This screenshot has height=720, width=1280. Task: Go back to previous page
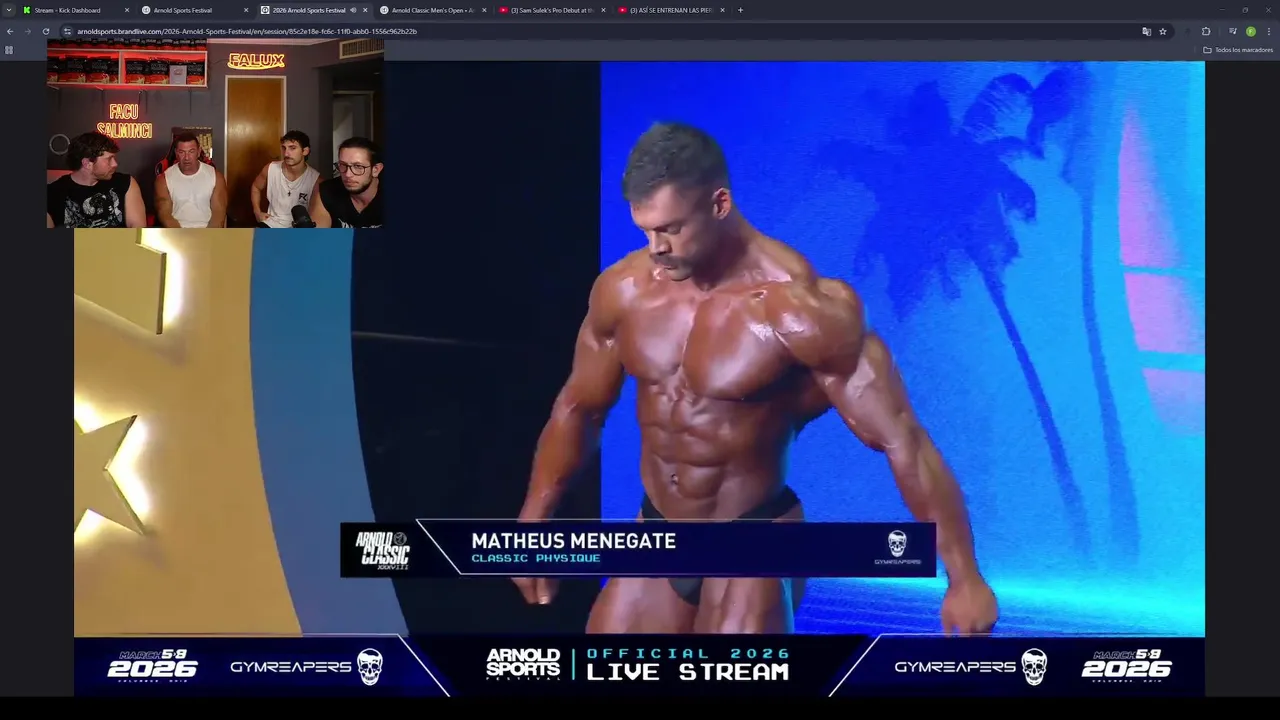tap(10, 31)
